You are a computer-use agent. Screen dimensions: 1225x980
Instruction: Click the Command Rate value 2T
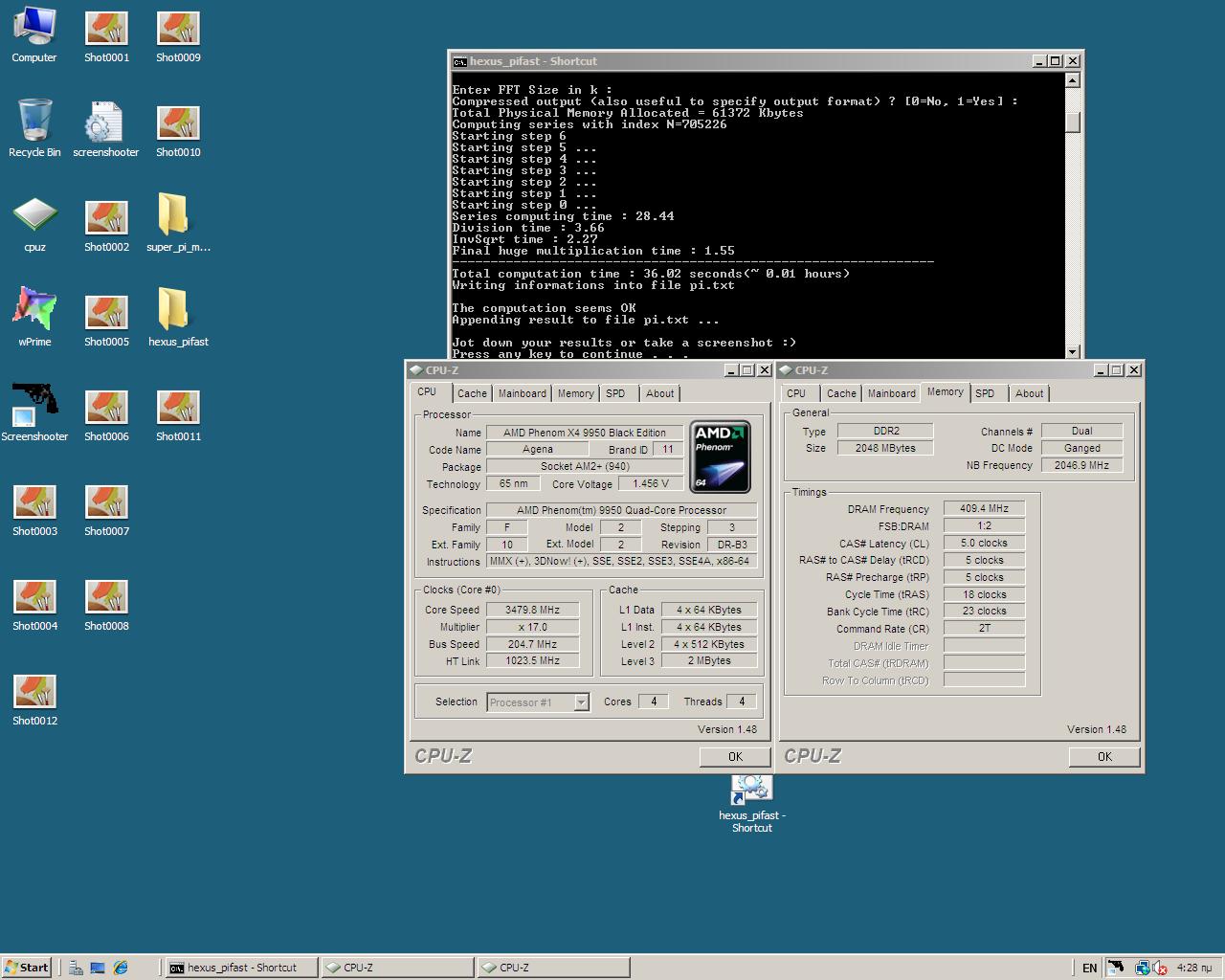click(985, 629)
